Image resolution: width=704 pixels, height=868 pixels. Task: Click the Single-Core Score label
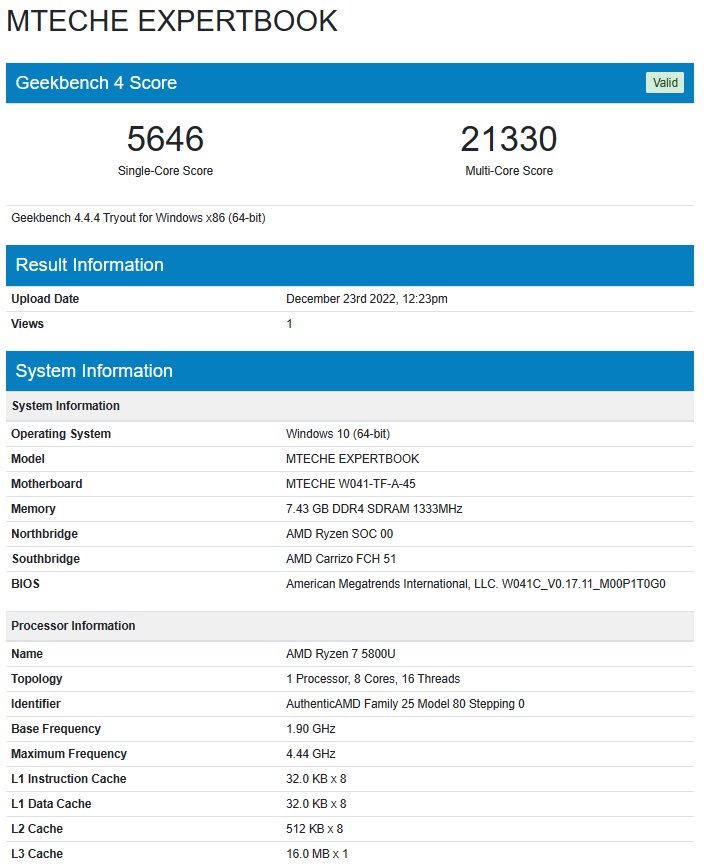pyautogui.click(x=165, y=170)
